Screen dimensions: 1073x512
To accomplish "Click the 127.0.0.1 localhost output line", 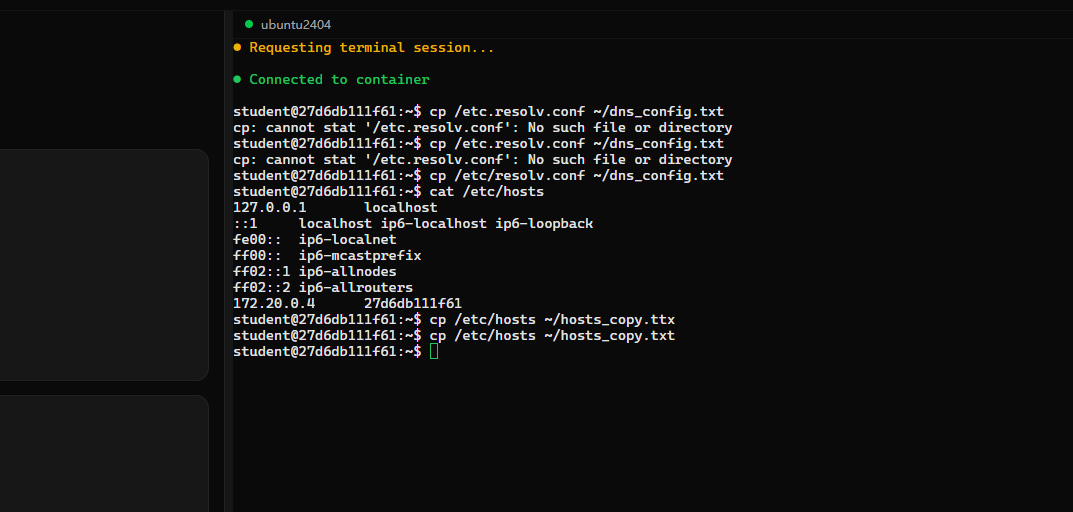I will click(x=335, y=207).
